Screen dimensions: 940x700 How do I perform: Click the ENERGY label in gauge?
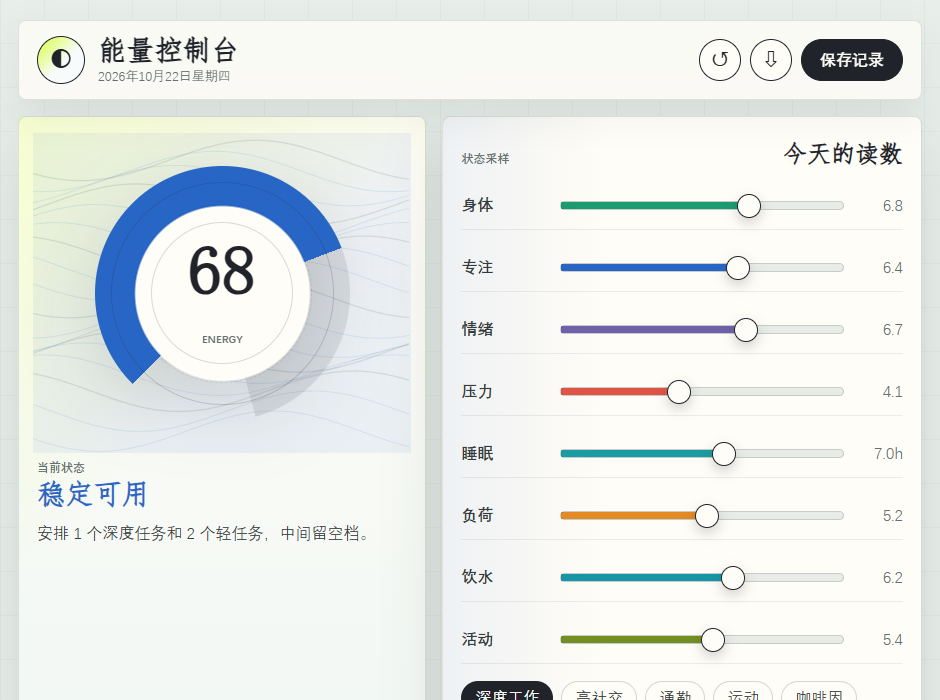coord(222,340)
